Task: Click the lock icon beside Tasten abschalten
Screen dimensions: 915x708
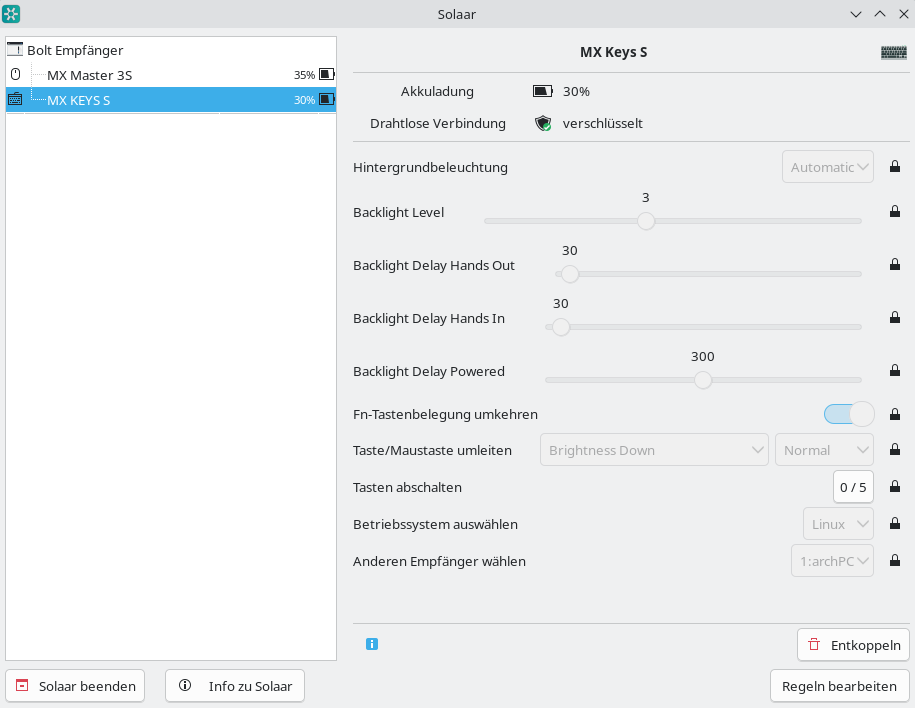Action: (895, 488)
